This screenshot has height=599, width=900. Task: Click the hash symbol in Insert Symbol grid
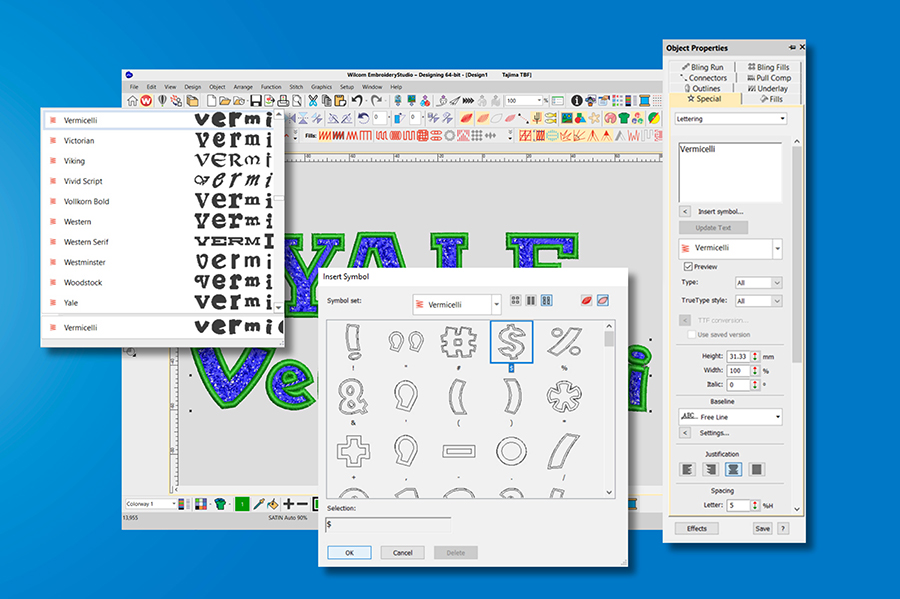click(459, 343)
